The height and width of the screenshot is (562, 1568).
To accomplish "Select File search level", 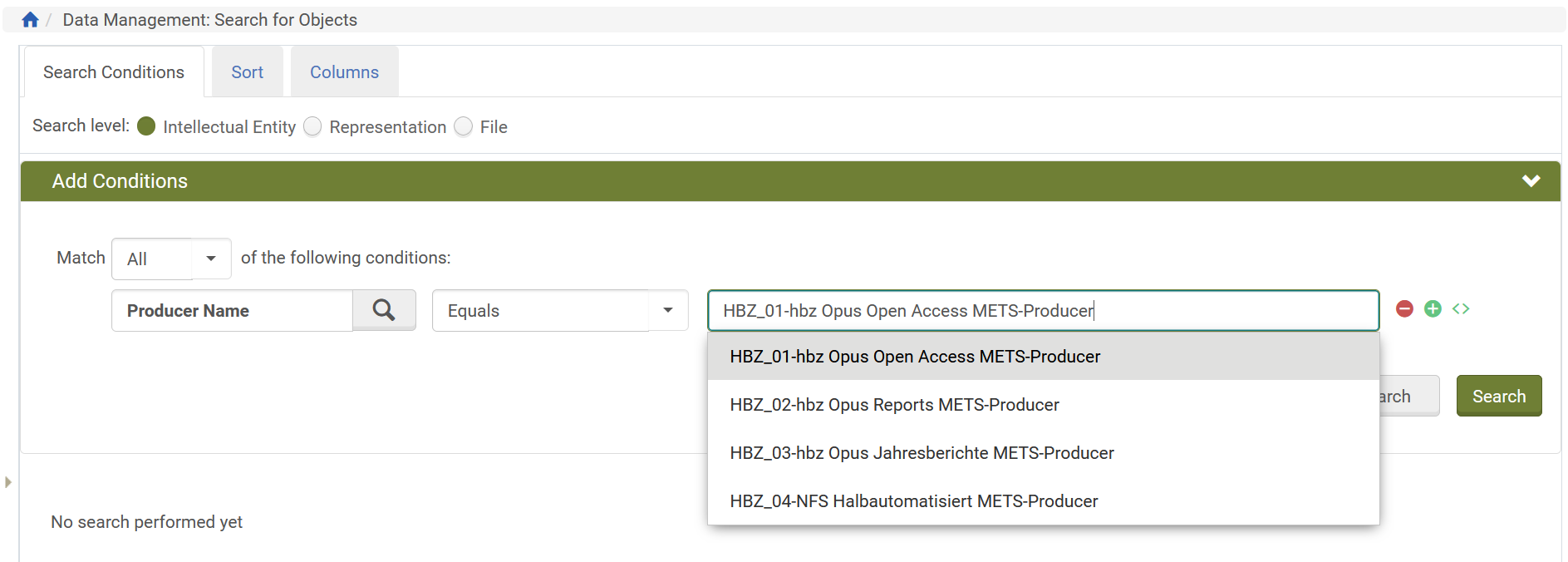I will click(x=464, y=126).
